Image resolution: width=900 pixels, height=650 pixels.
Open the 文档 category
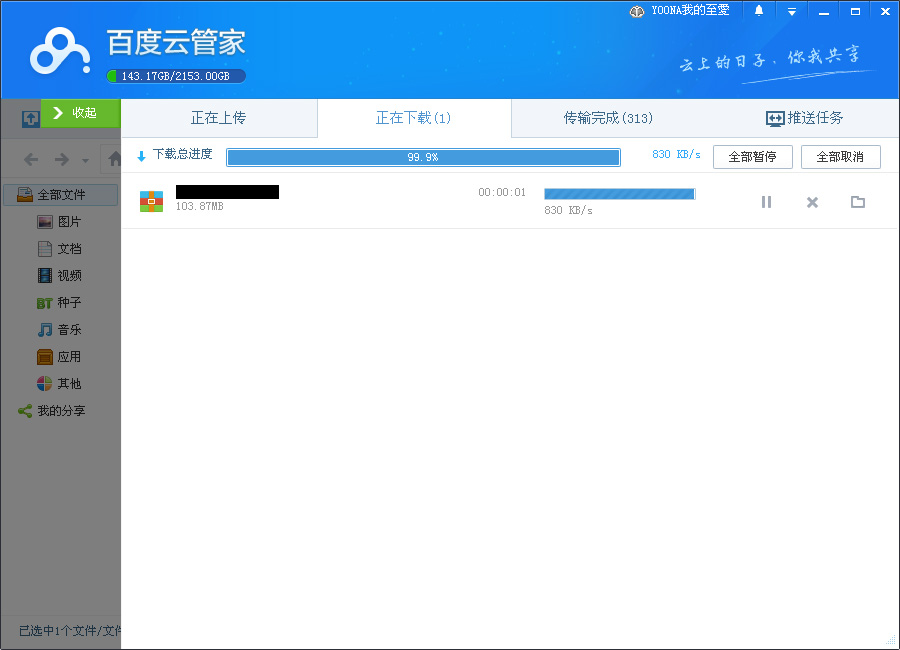[x=60, y=249]
